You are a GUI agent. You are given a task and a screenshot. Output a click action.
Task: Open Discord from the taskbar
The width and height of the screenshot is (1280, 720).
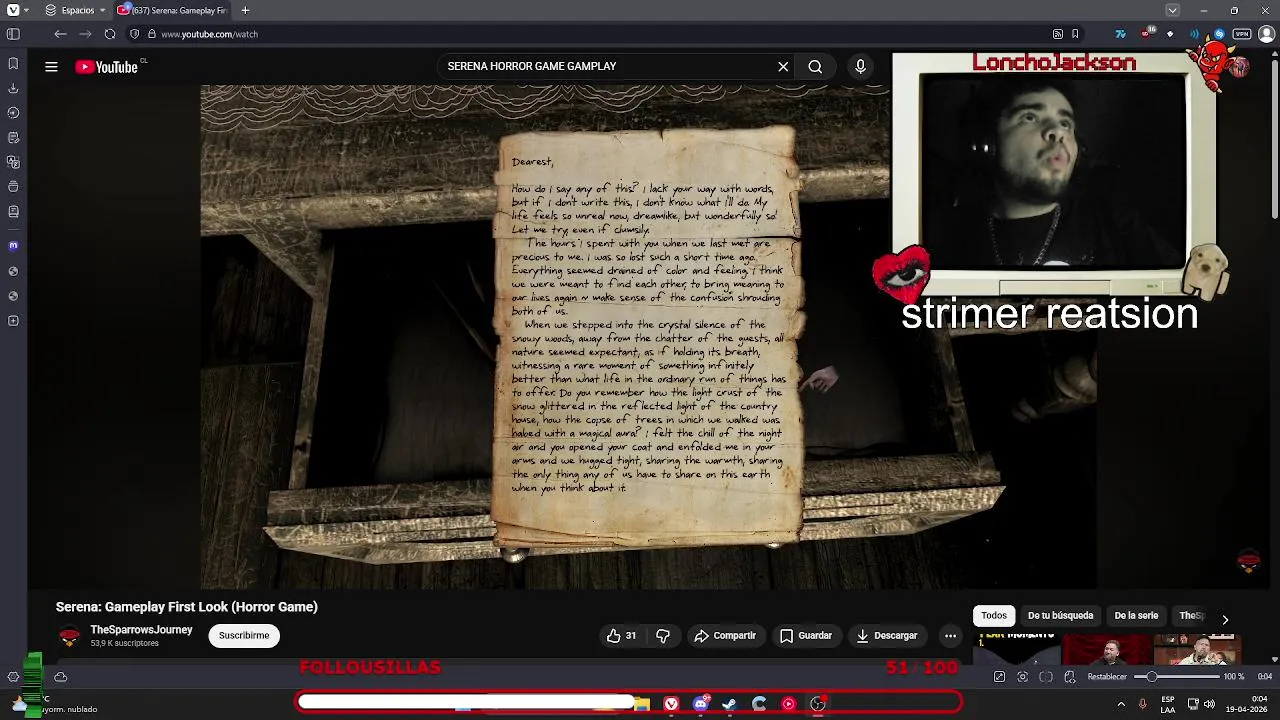coord(701,704)
